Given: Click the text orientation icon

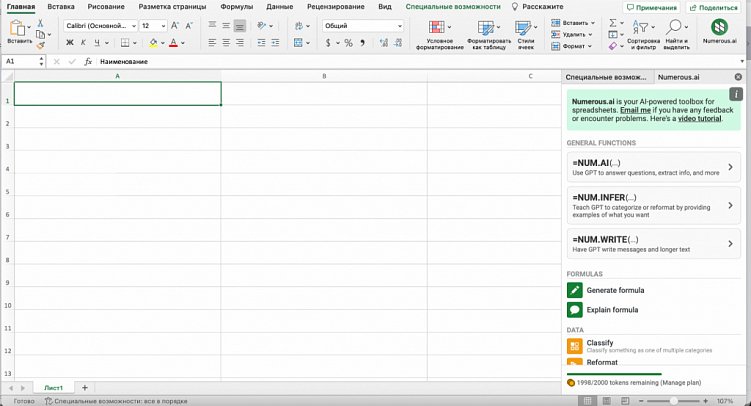Looking at the screenshot, I should click(262, 26).
